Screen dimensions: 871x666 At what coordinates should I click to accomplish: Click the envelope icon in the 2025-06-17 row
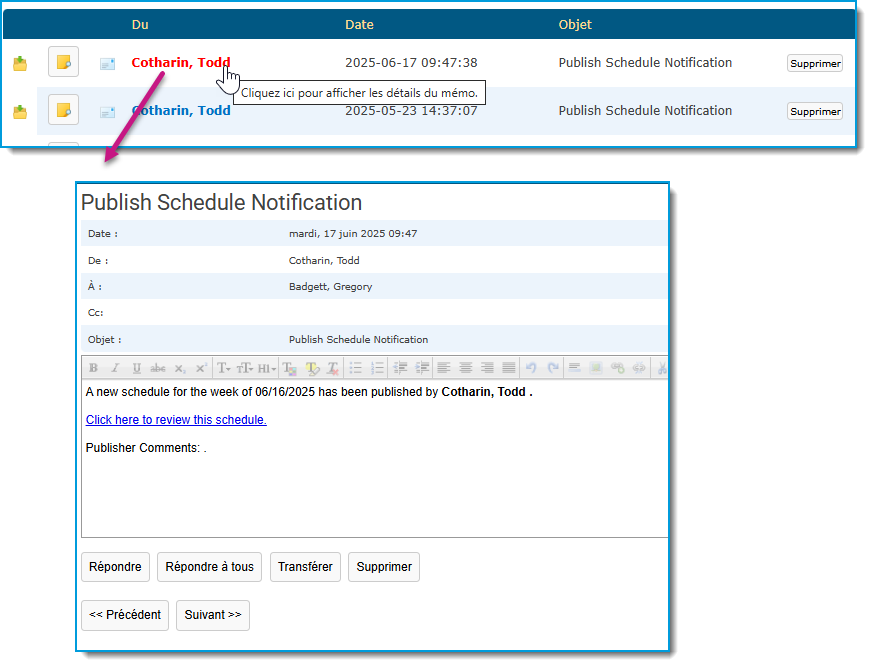click(107, 64)
